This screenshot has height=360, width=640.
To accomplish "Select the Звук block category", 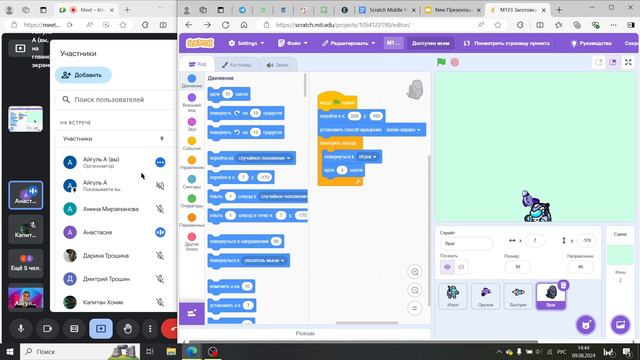I will tap(191, 124).
